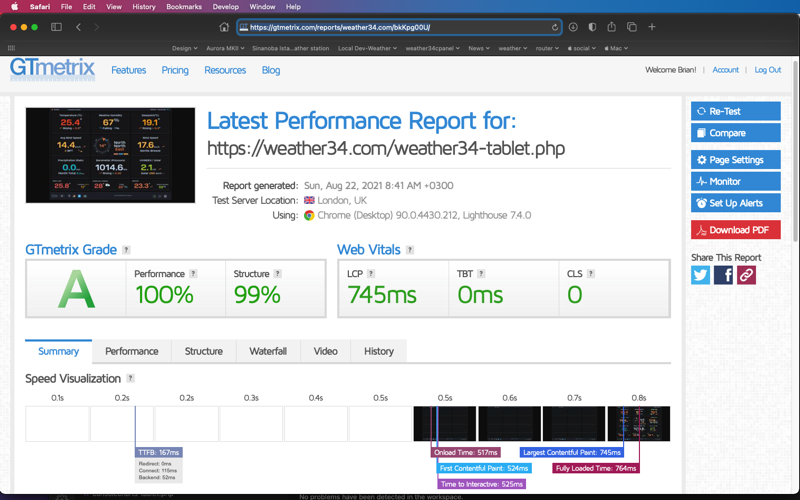Screen dimensions: 800x500
Task: Click the Monitor button
Action: pyautogui.click(x=736, y=181)
